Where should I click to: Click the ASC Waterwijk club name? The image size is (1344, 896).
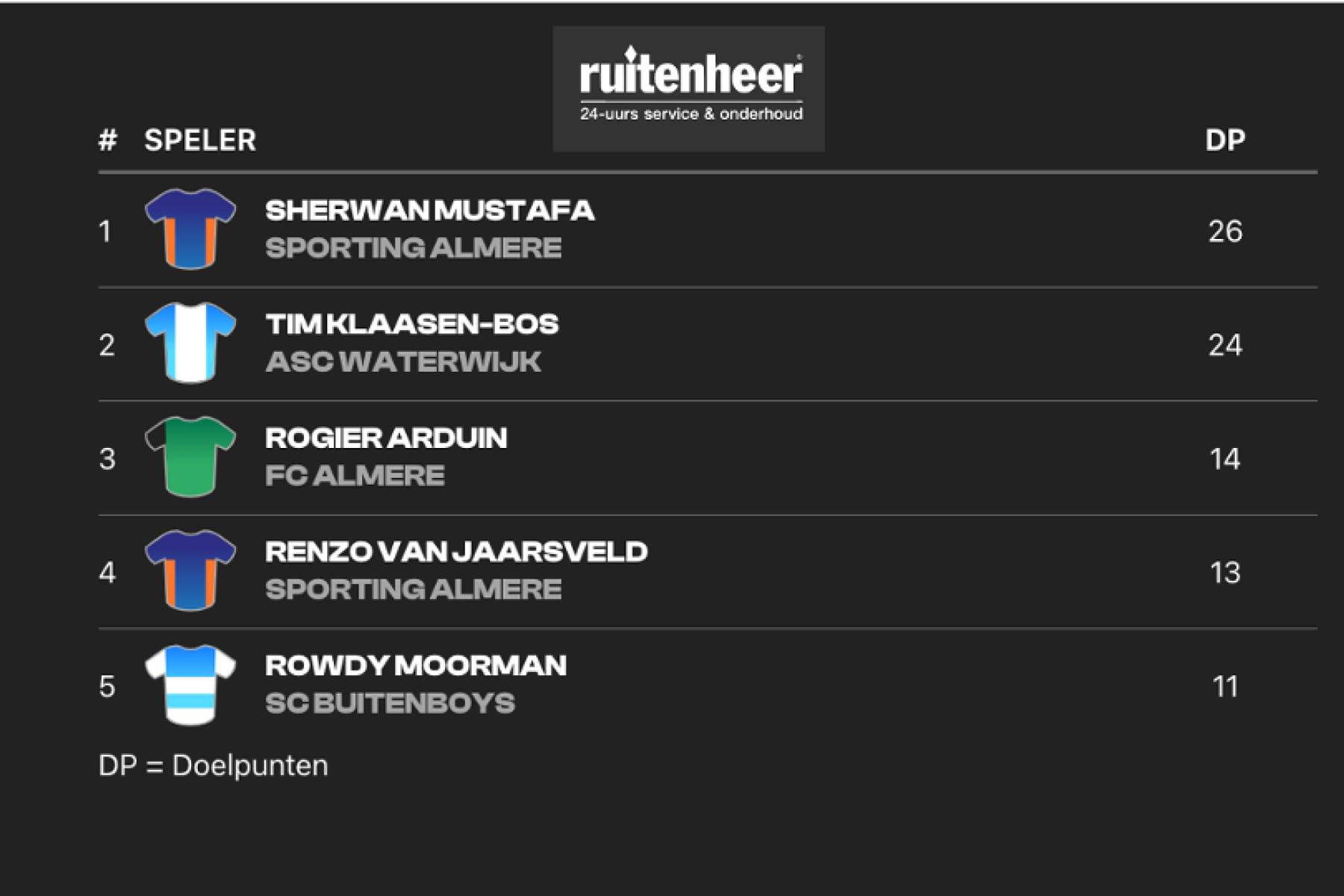click(403, 362)
